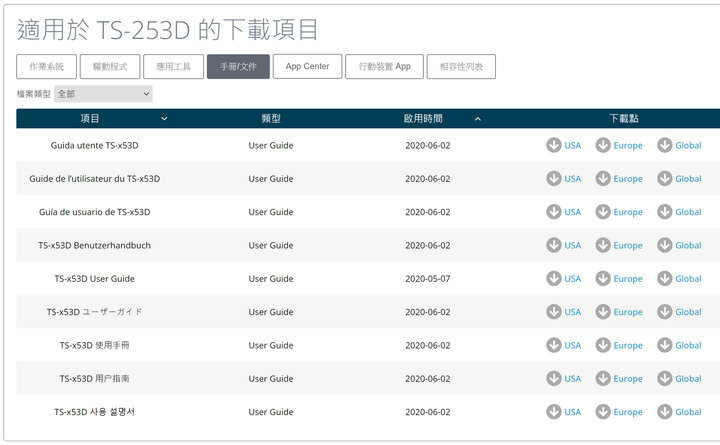Image resolution: width=720 pixels, height=445 pixels.
Task: Click Global download icon for TS-x53D User Guide row
Action: click(x=664, y=278)
